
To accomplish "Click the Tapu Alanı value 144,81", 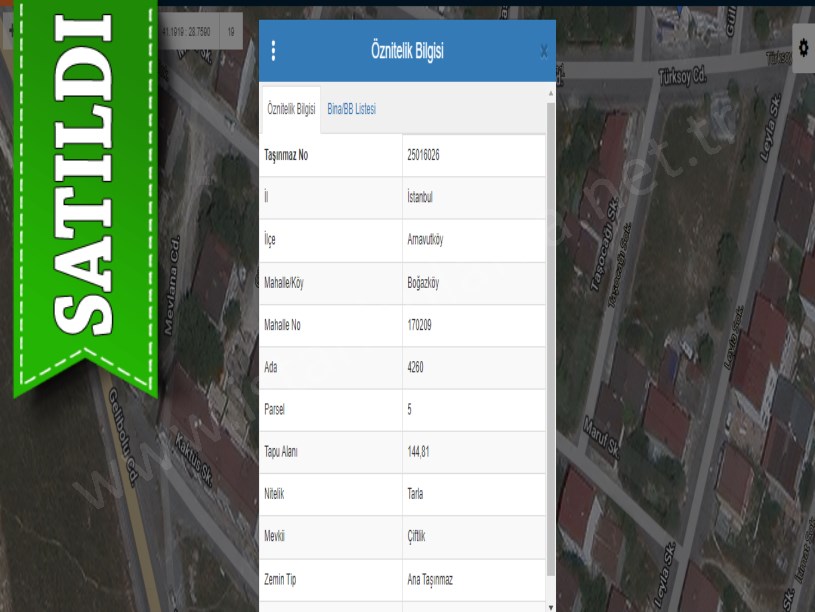I will click(x=418, y=452).
